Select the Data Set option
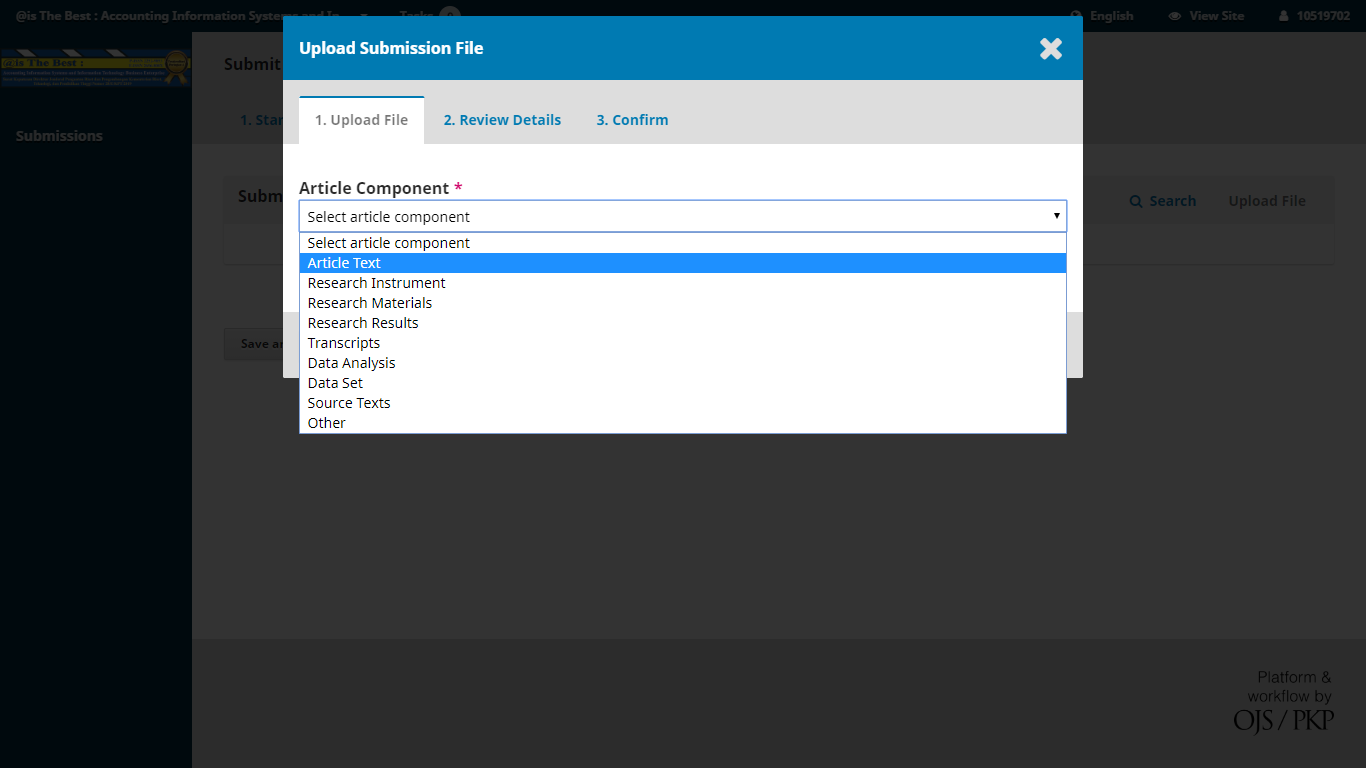The height and width of the screenshot is (768, 1366). click(x=683, y=383)
